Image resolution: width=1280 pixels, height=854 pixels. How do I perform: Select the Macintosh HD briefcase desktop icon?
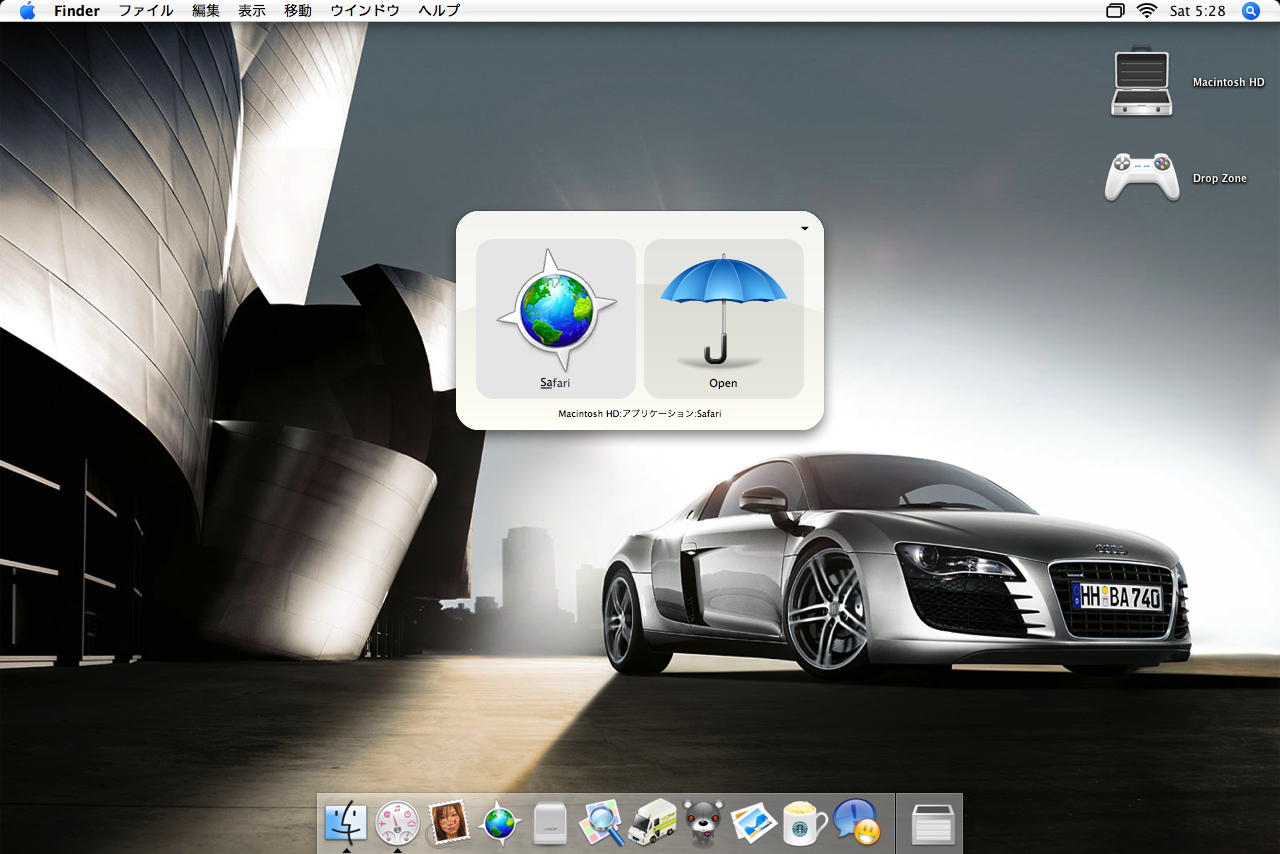(1141, 82)
